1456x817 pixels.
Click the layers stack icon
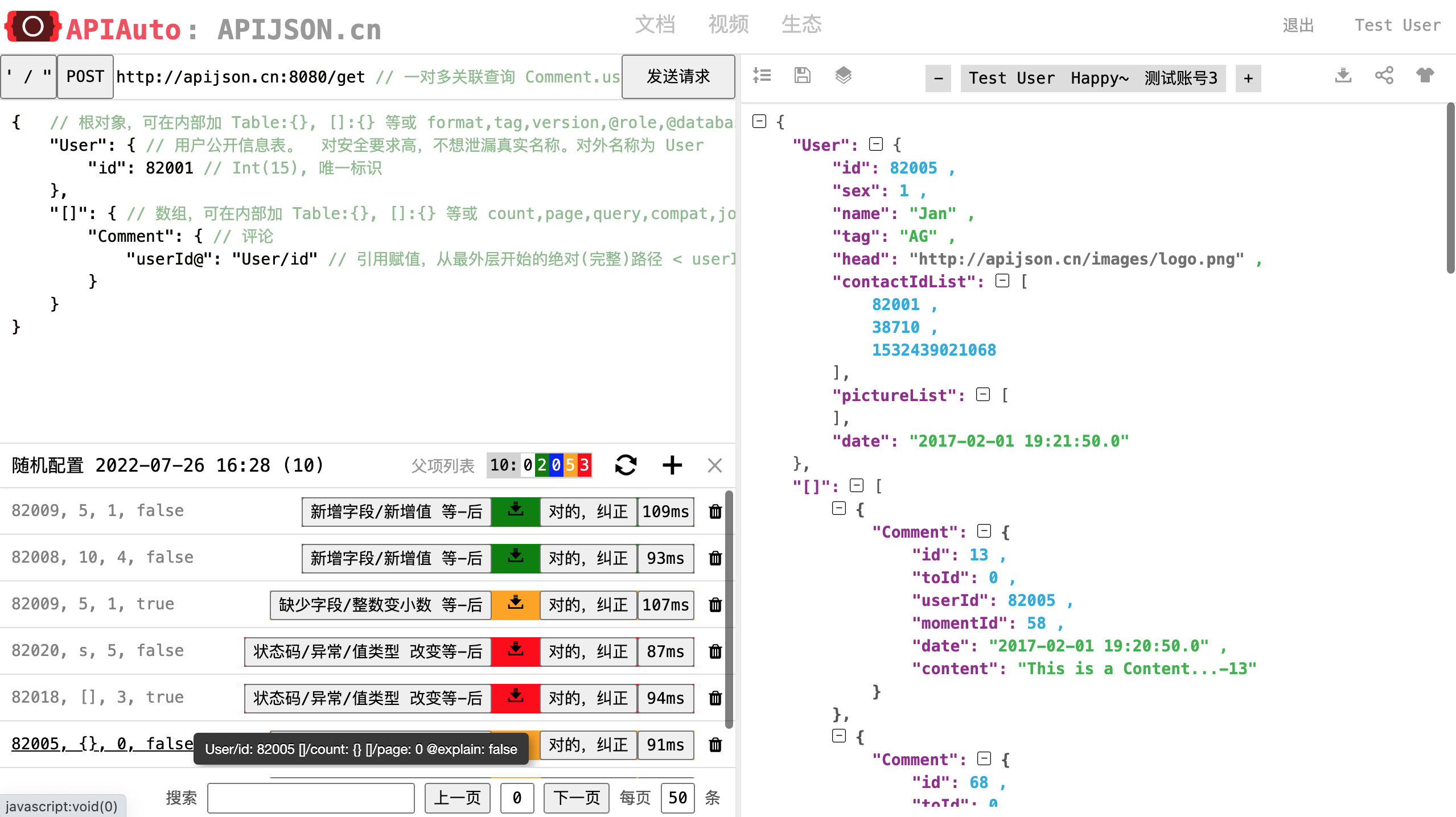(x=843, y=75)
